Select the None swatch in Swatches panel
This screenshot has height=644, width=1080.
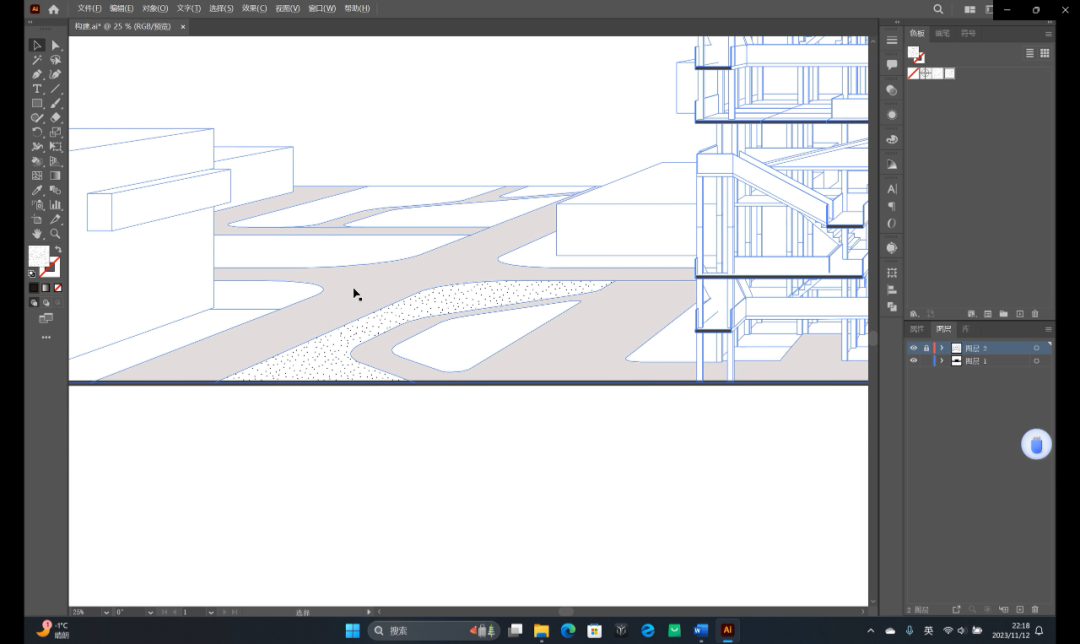pos(913,73)
